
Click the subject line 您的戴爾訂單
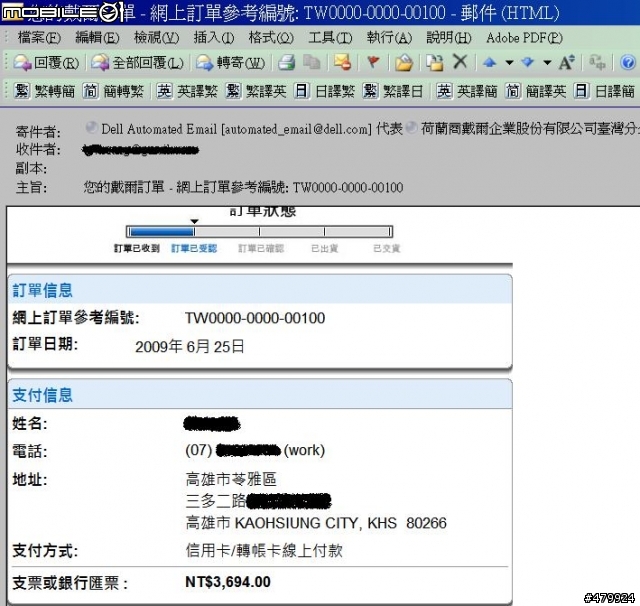click(243, 188)
